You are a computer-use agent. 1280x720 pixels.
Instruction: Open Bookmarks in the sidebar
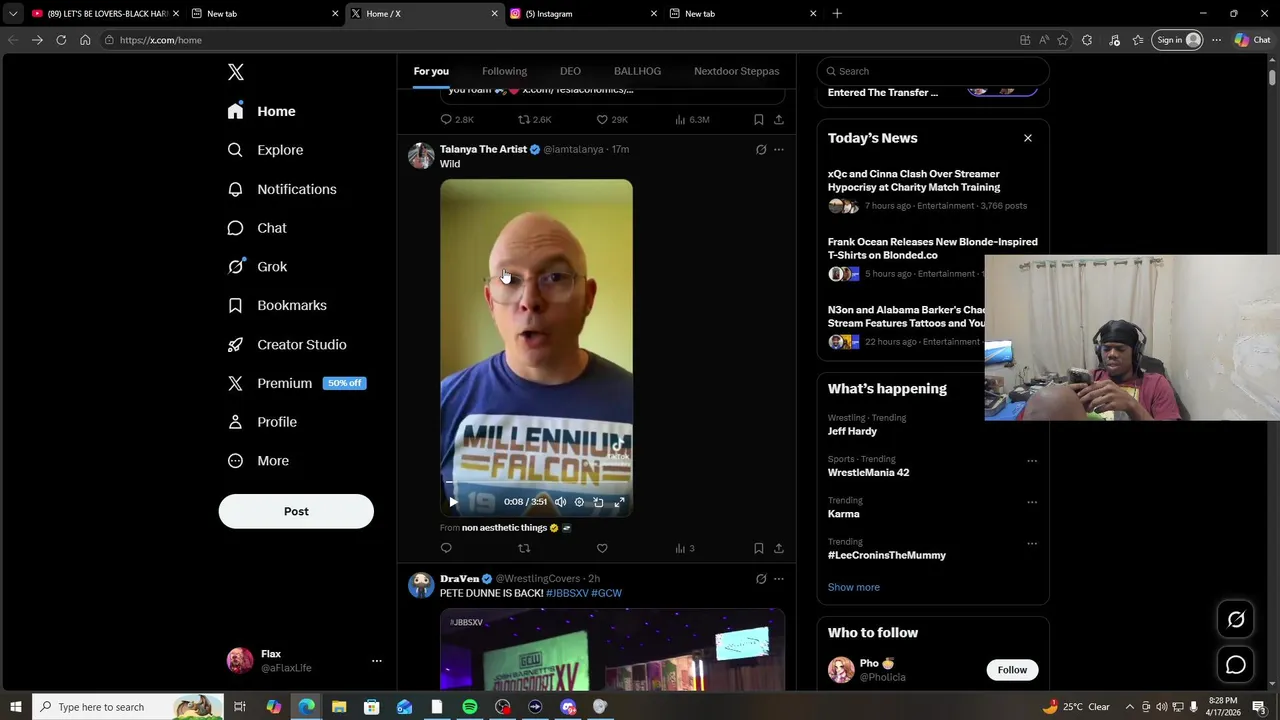click(x=277, y=305)
